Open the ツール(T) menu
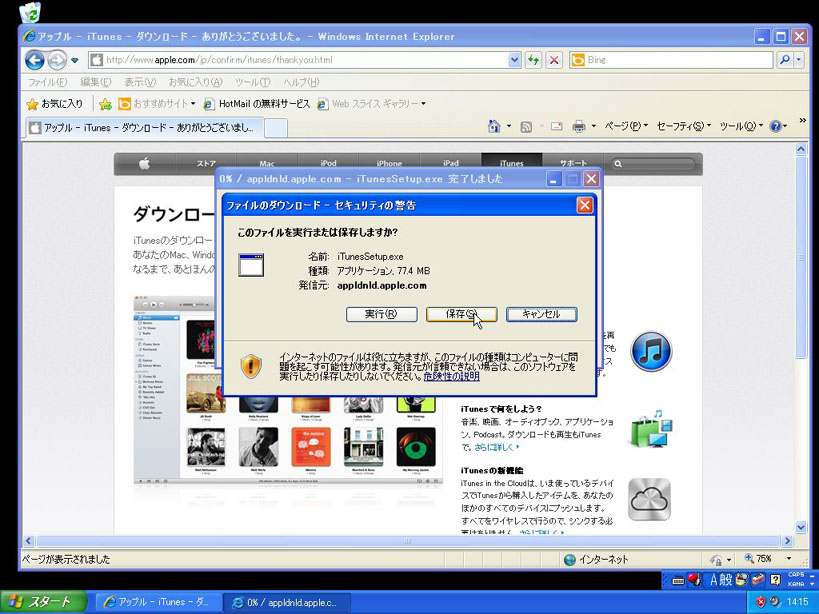This screenshot has width=819, height=614. point(252,82)
